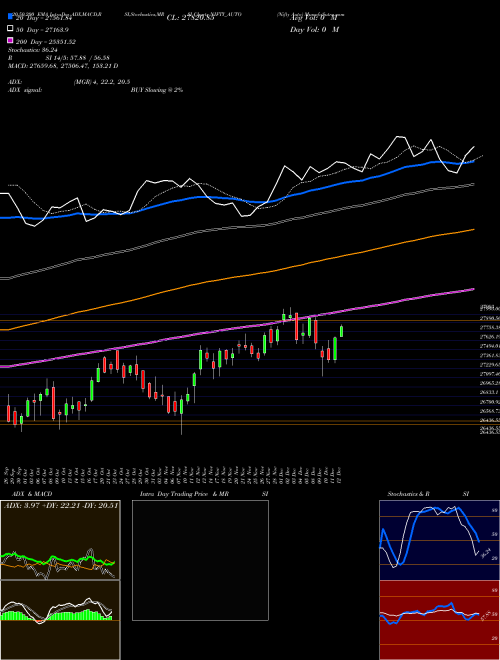Click the 'Stochastics & R' panel title

tap(408, 494)
